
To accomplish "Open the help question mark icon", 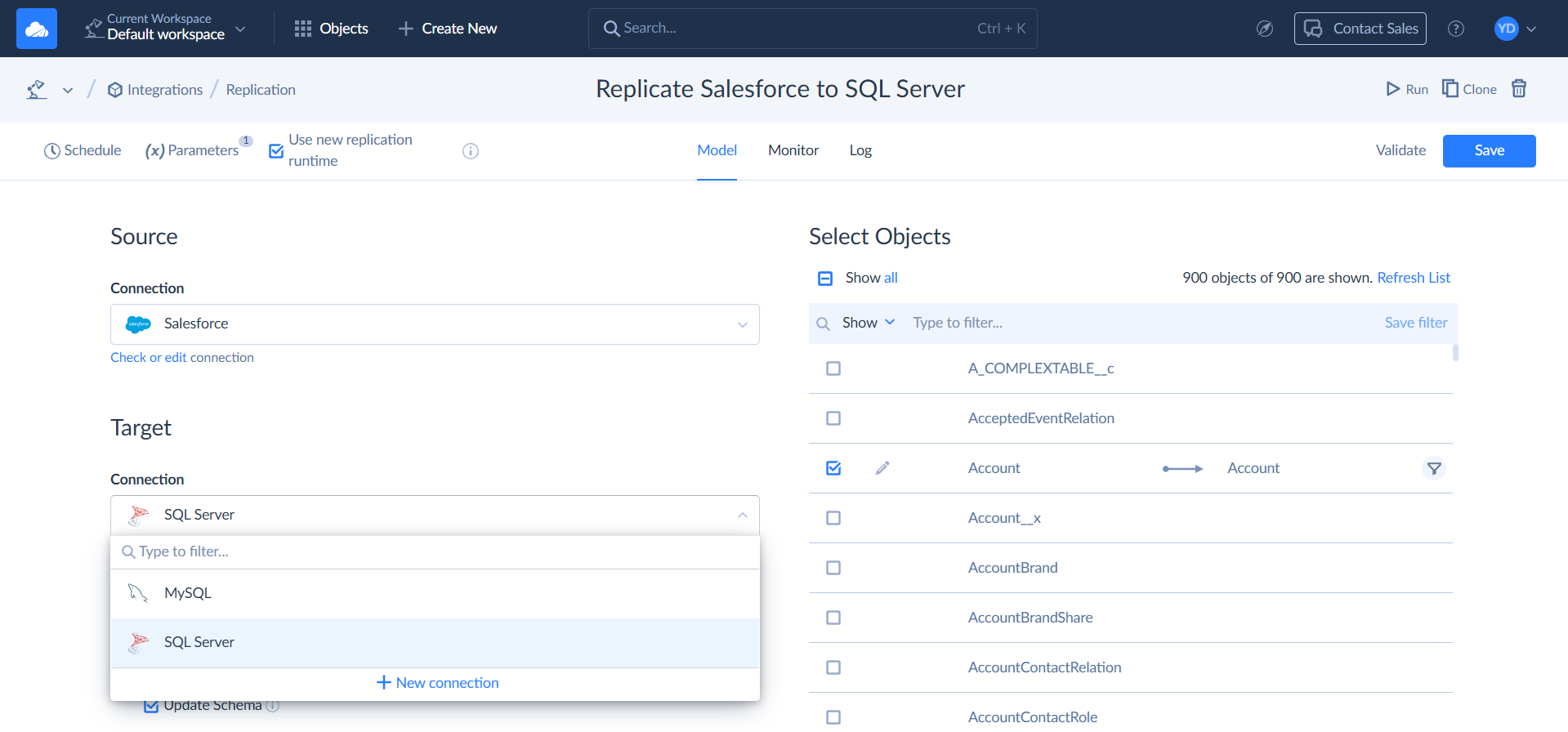I will pyautogui.click(x=1456, y=29).
